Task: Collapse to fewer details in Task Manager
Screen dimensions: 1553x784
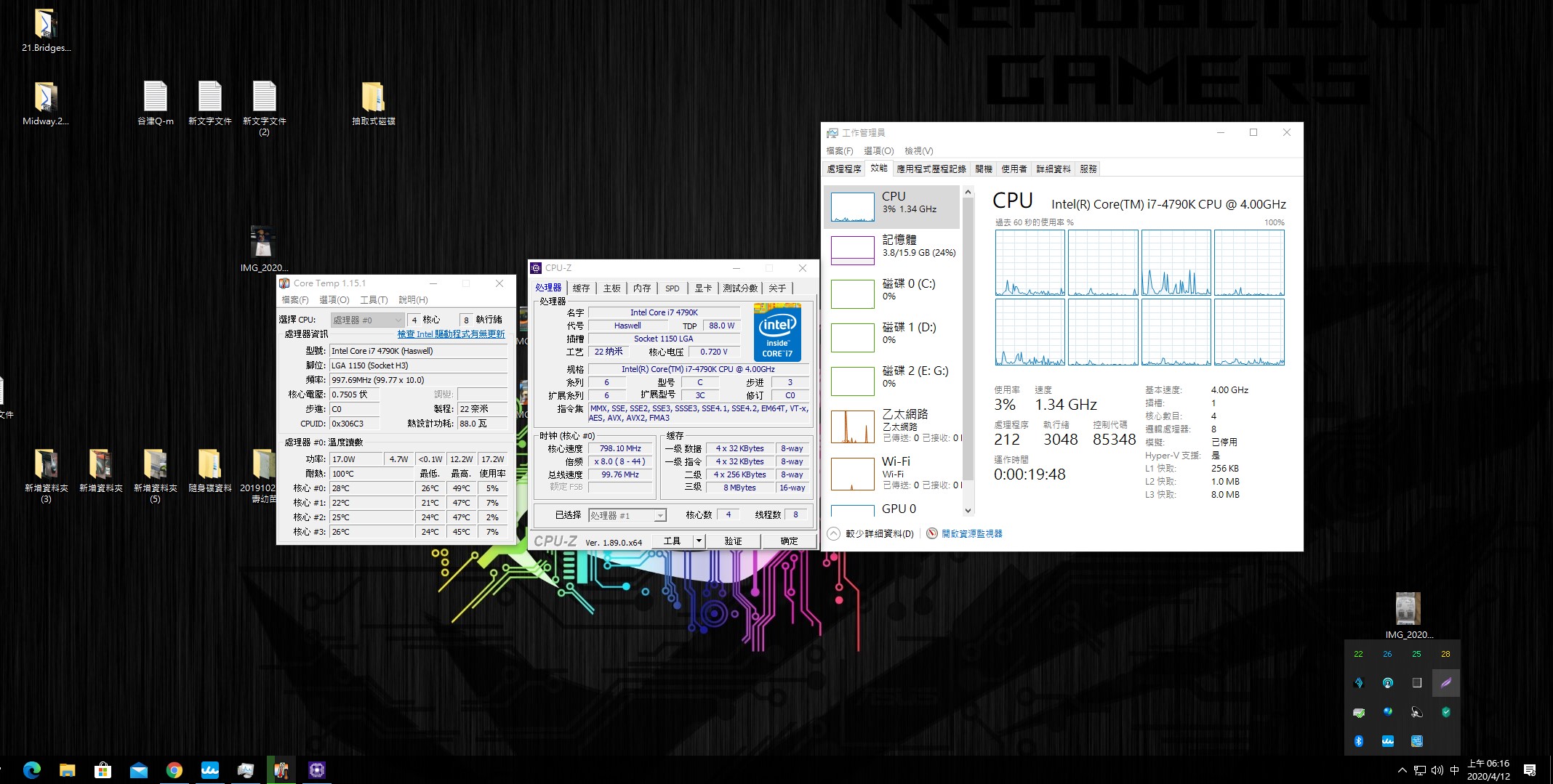Action: (x=871, y=533)
